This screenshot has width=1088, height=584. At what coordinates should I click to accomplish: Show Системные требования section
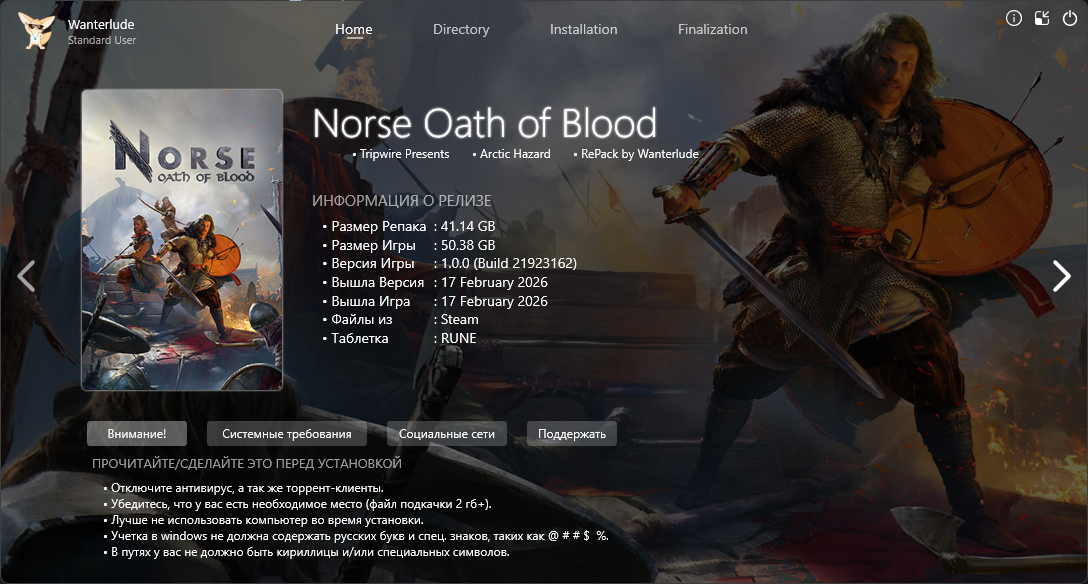click(287, 433)
